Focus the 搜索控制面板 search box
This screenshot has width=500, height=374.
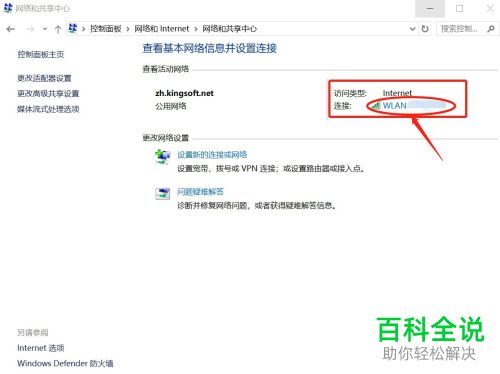(468, 29)
